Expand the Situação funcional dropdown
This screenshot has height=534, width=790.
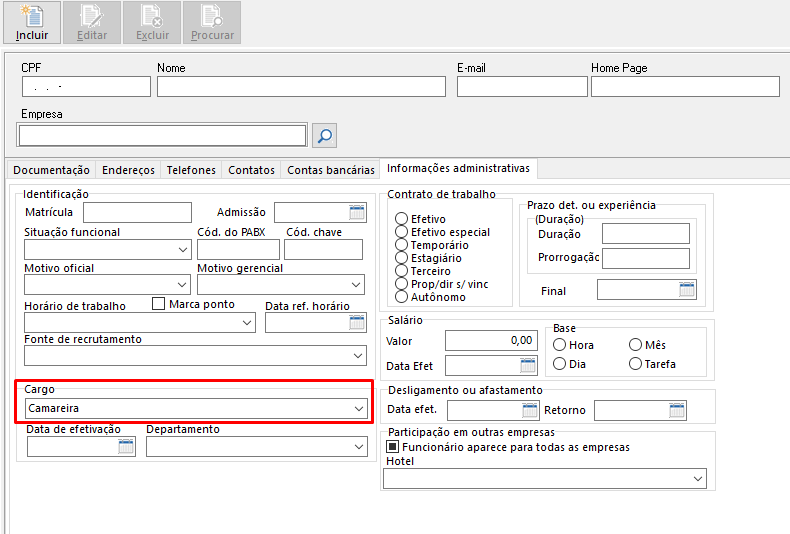[x=183, y=250]
